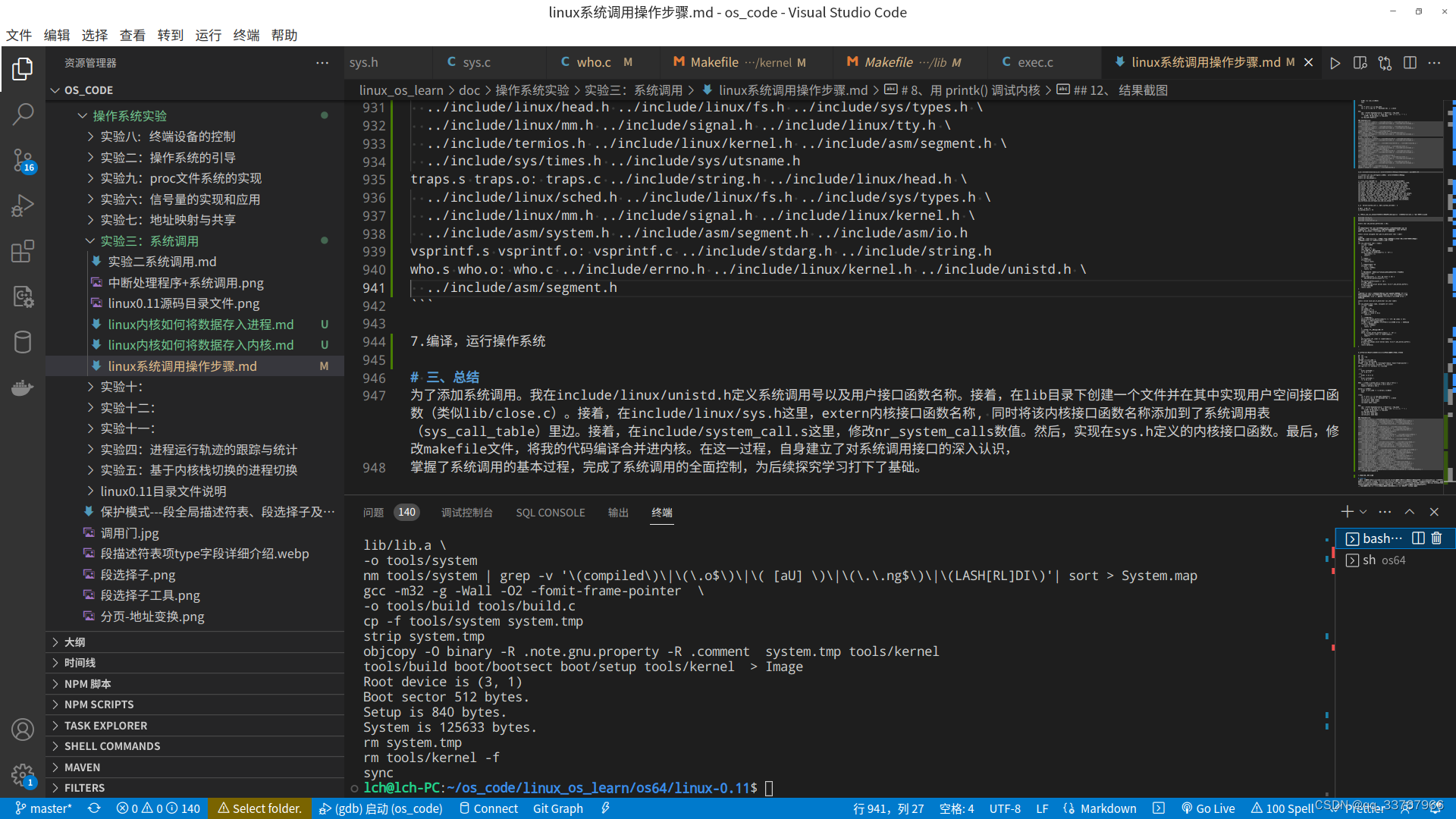Toggle Go Live server in status bar
The height and width of the screenshot is (819, 1456).
tap(1208, 808)
